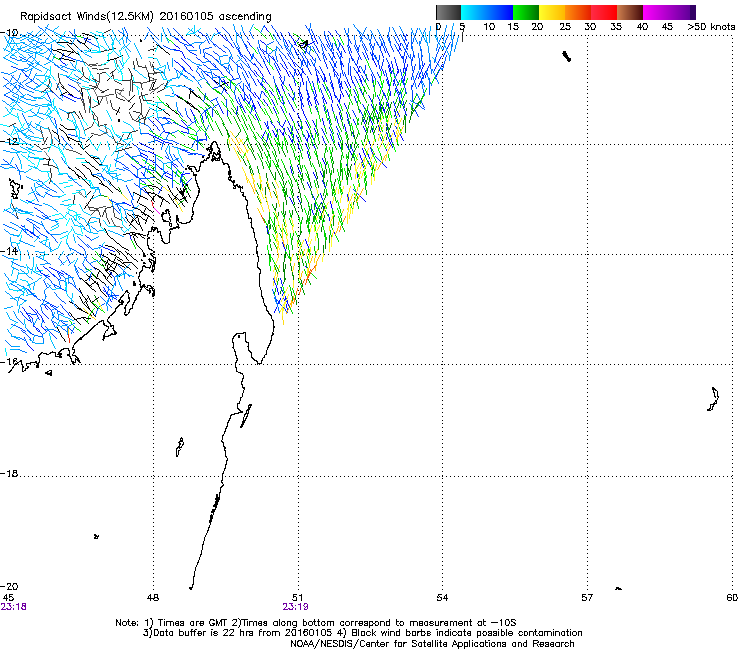The width and height of the screenshot is (740, 650).
Task: Click the '25' legend scale label
Action: [x=565, y=27]
